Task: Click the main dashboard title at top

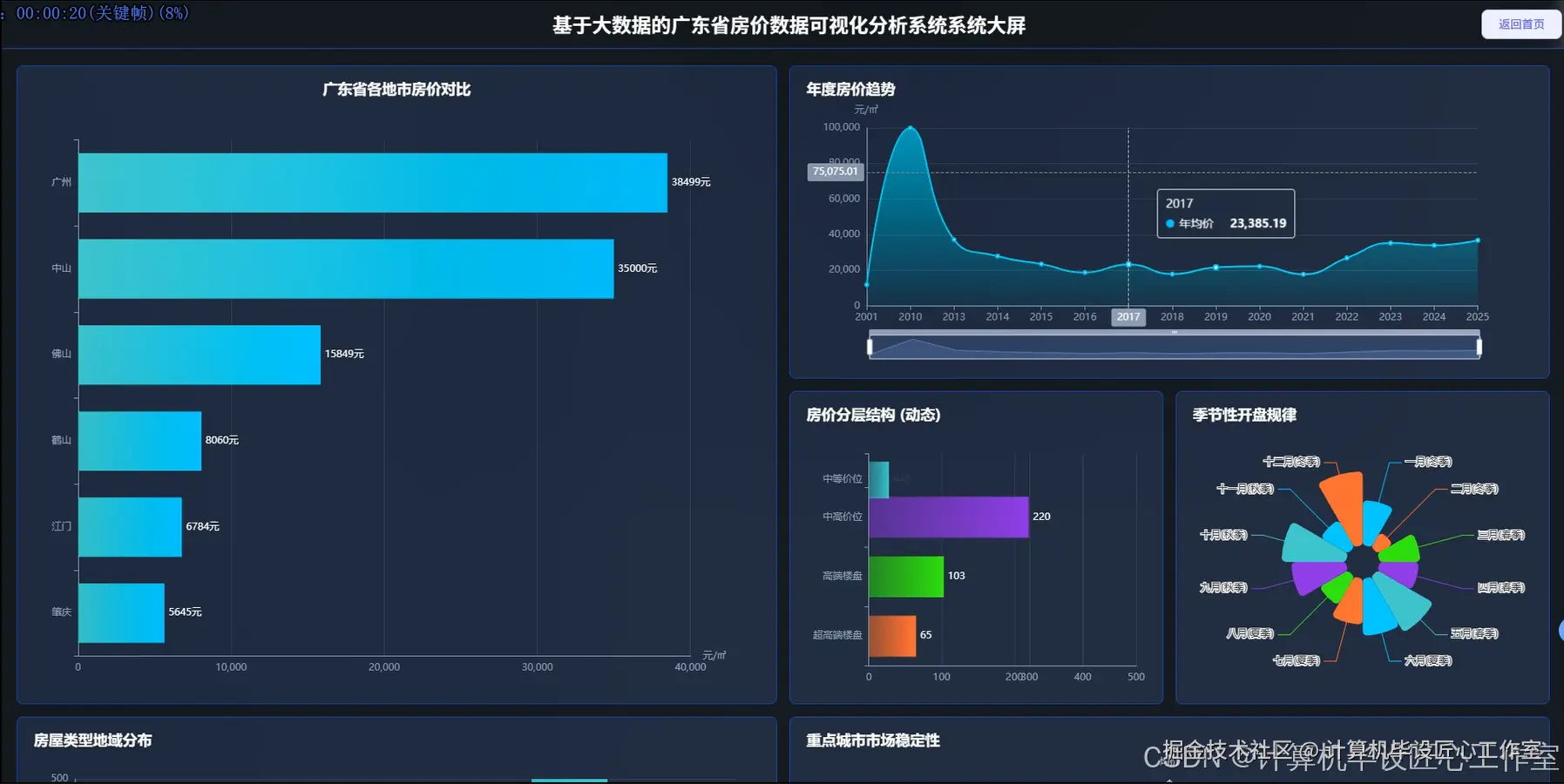Action: coord(789,25)
